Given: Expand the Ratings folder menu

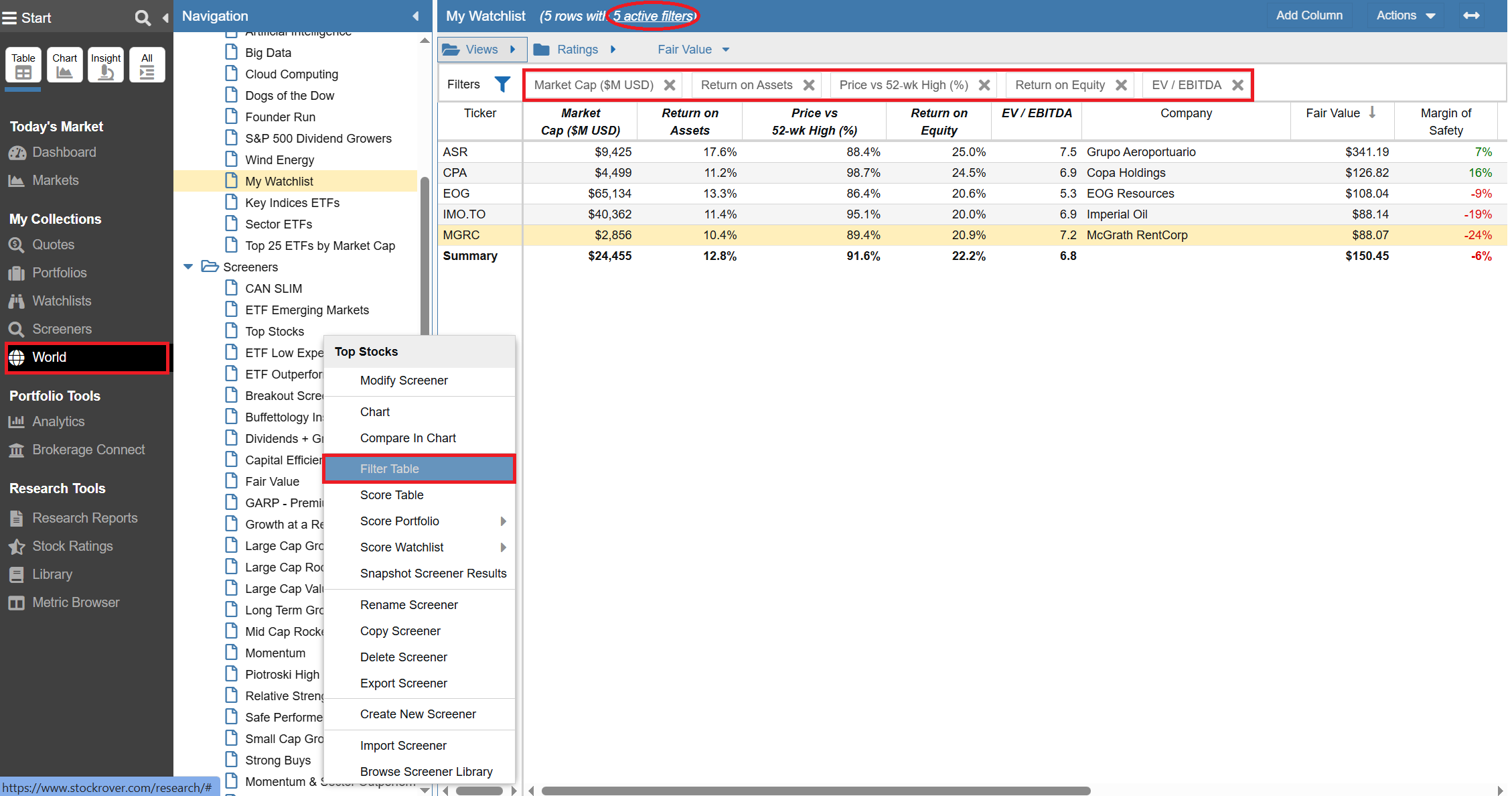Looking at the screenshot, I should pyautogui.click(x=575, y=50).
